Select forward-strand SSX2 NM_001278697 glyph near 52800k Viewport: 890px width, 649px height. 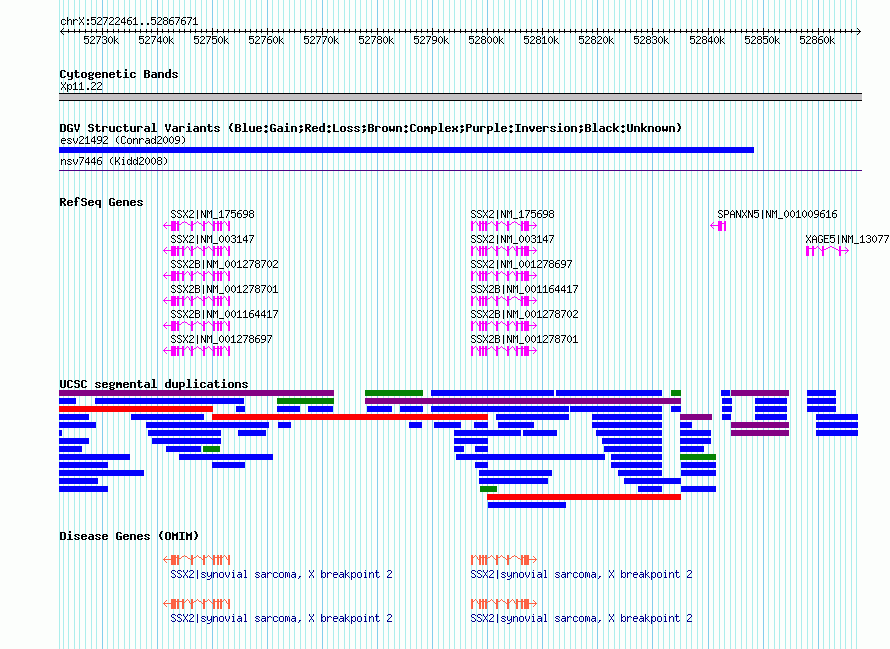[x=504, y=276]
